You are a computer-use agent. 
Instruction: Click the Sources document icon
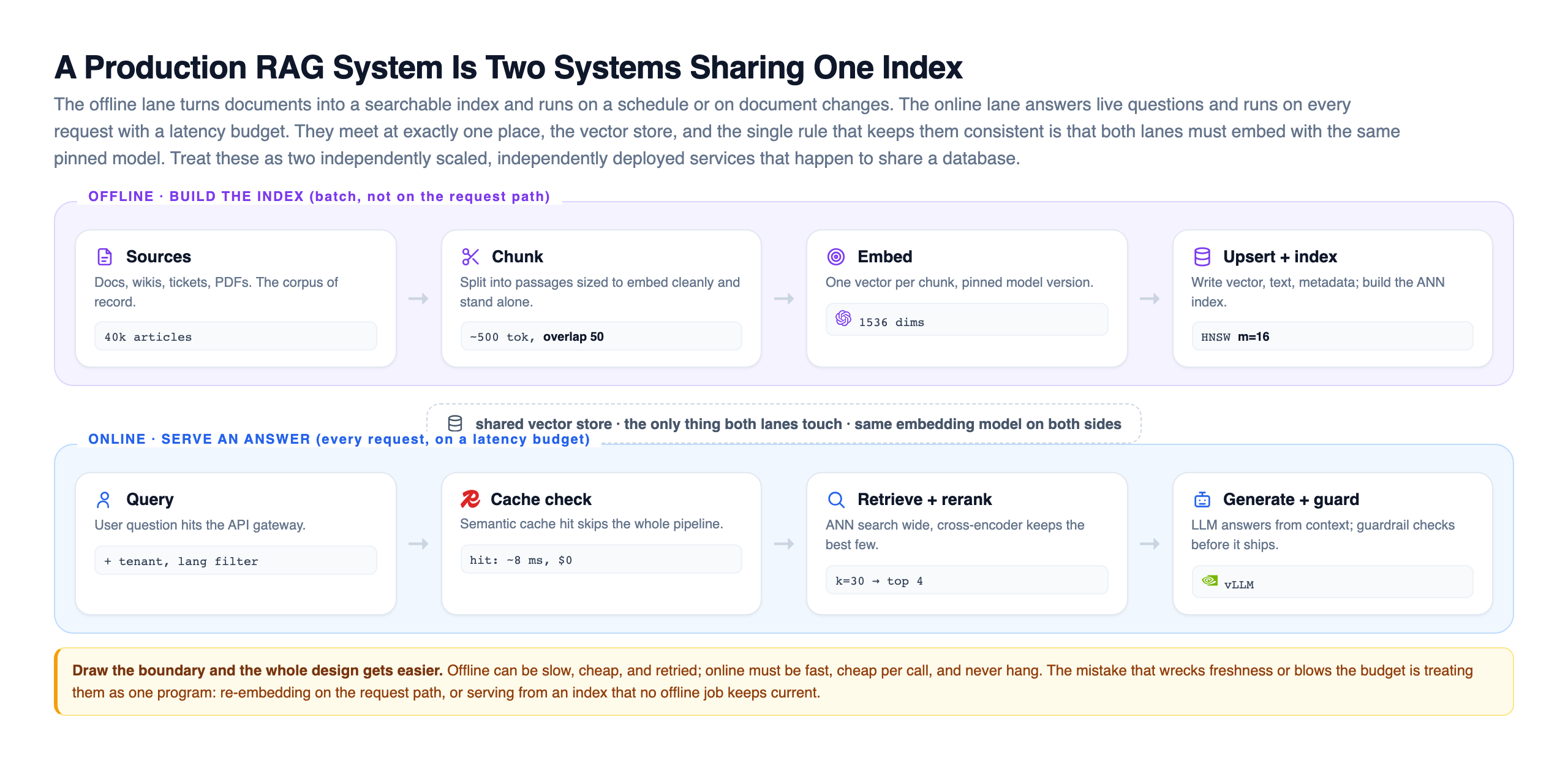tap(105, 257)
